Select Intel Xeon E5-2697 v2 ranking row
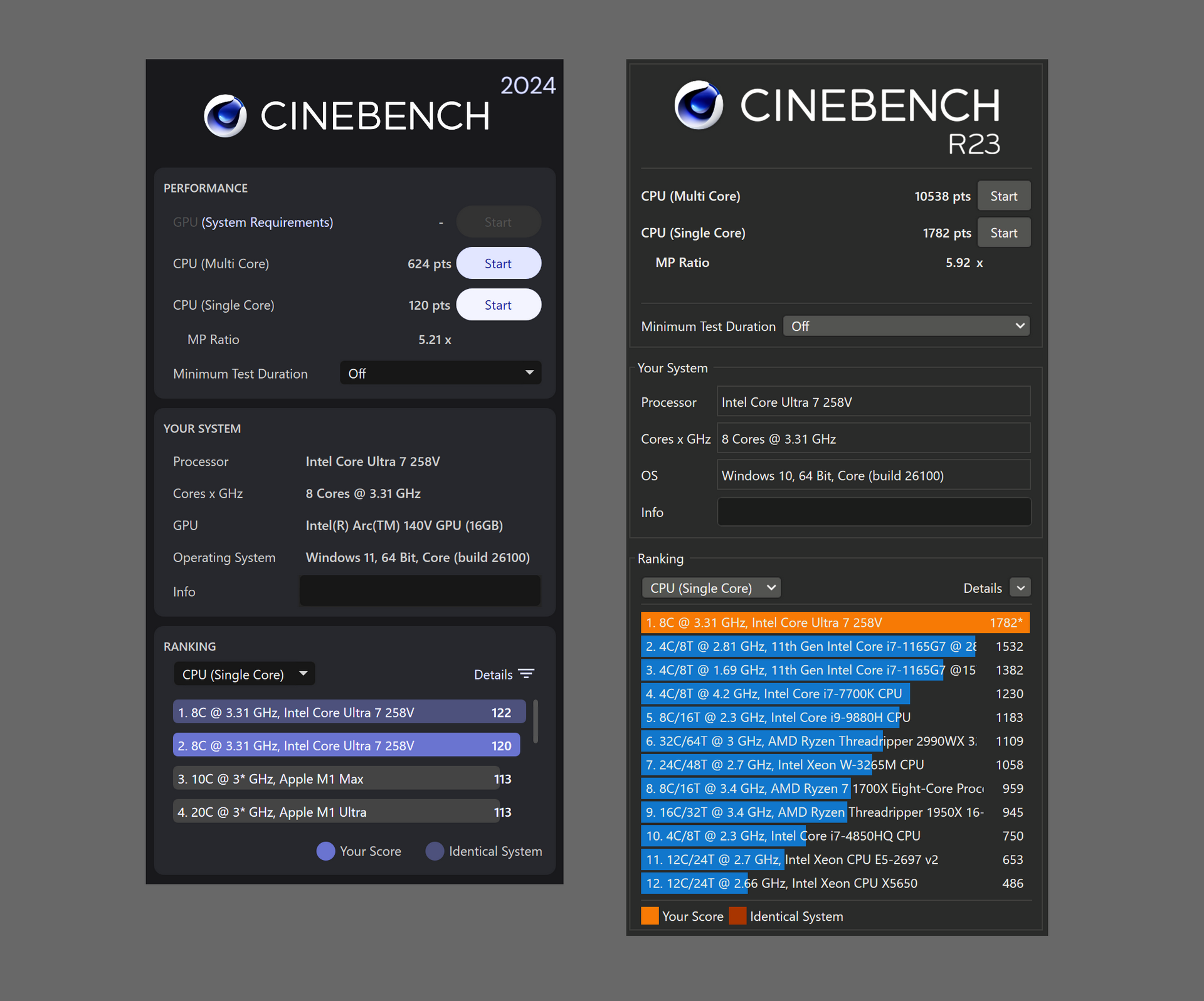 [835, 859]
